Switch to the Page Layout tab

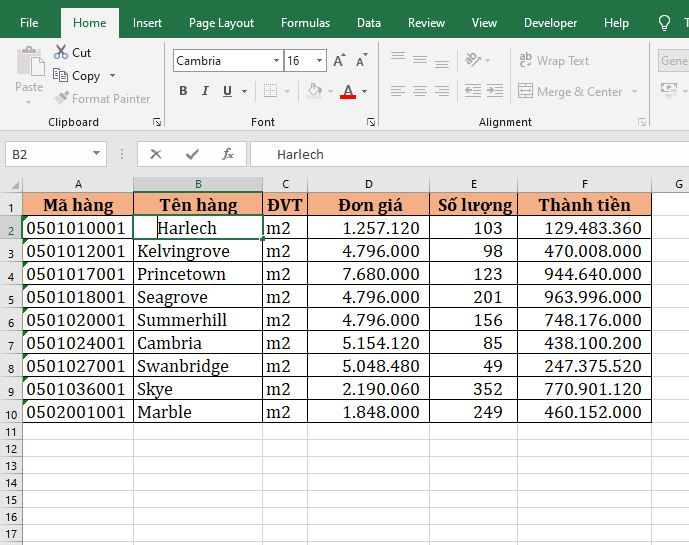(221, 23)
